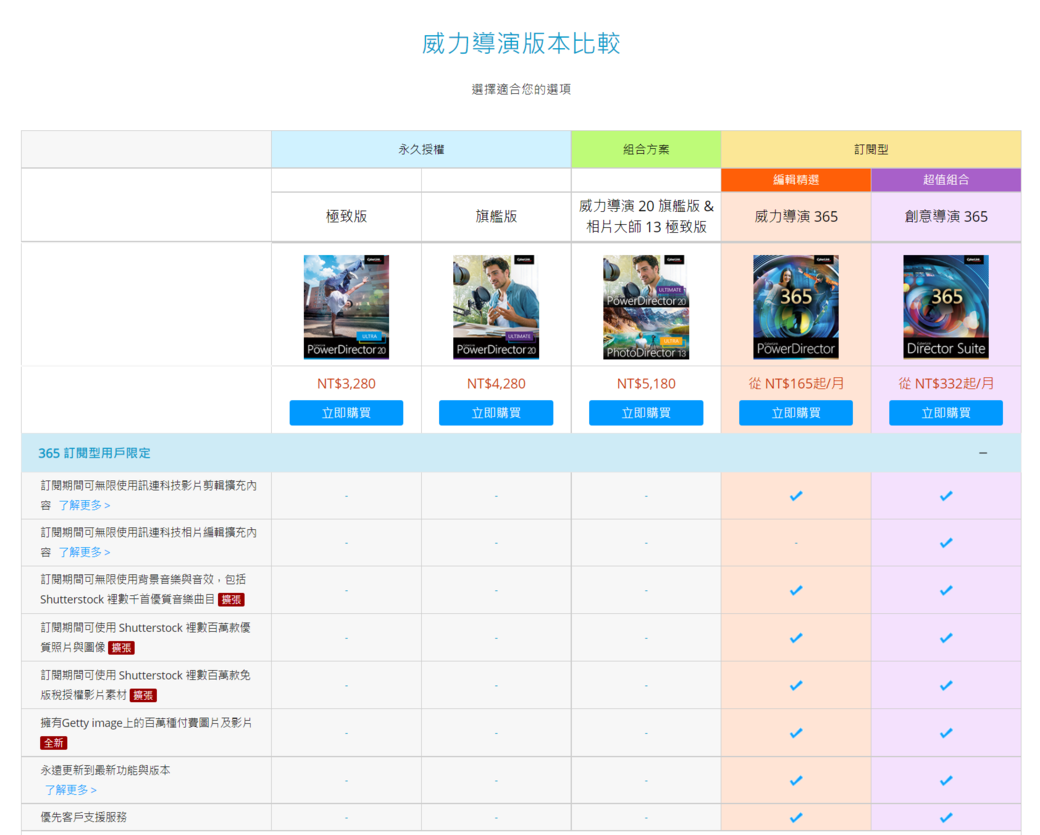Viewport: 1040px width, 835px height.
Task: Click 創意導演 365 checkmark for 優先客戶支援服務
Action: pos(946,818)
